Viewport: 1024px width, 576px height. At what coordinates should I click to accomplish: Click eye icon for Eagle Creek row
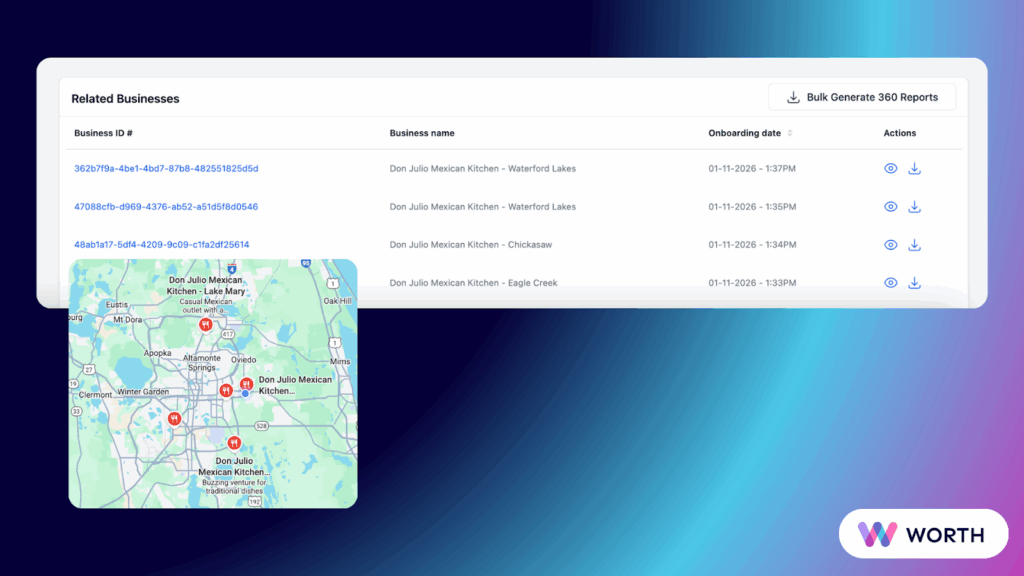coord(891,283)
